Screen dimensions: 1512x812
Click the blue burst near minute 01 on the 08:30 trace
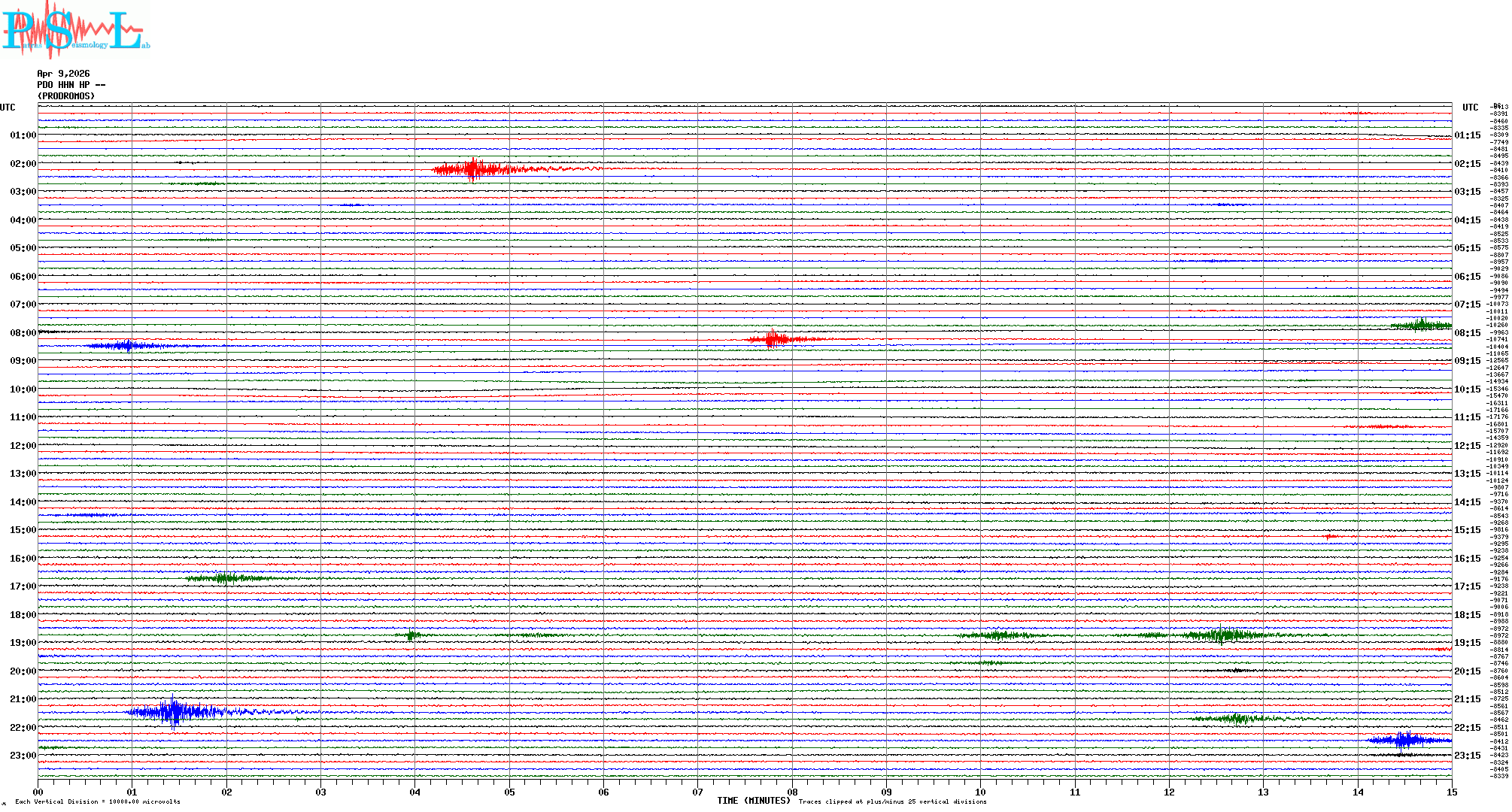[128, 346]
